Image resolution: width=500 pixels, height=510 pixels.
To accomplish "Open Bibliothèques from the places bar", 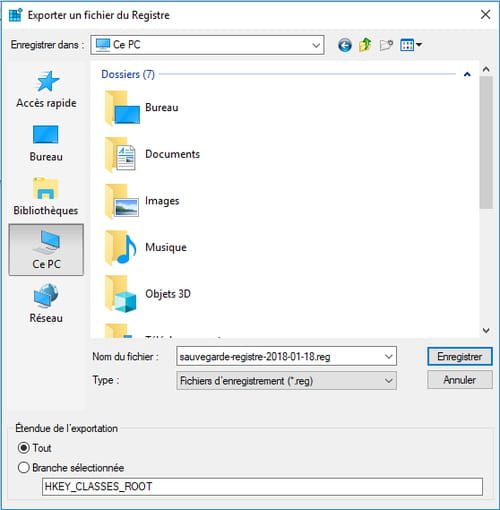I will click(x=46, y=197).
